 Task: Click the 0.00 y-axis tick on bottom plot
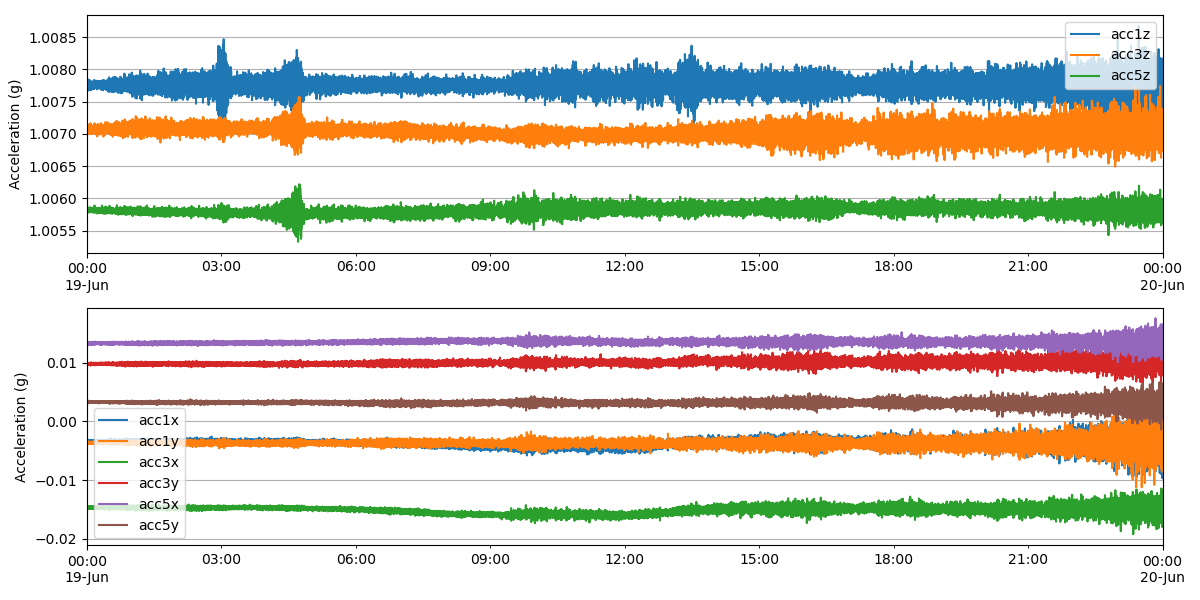tap(62, 422)
